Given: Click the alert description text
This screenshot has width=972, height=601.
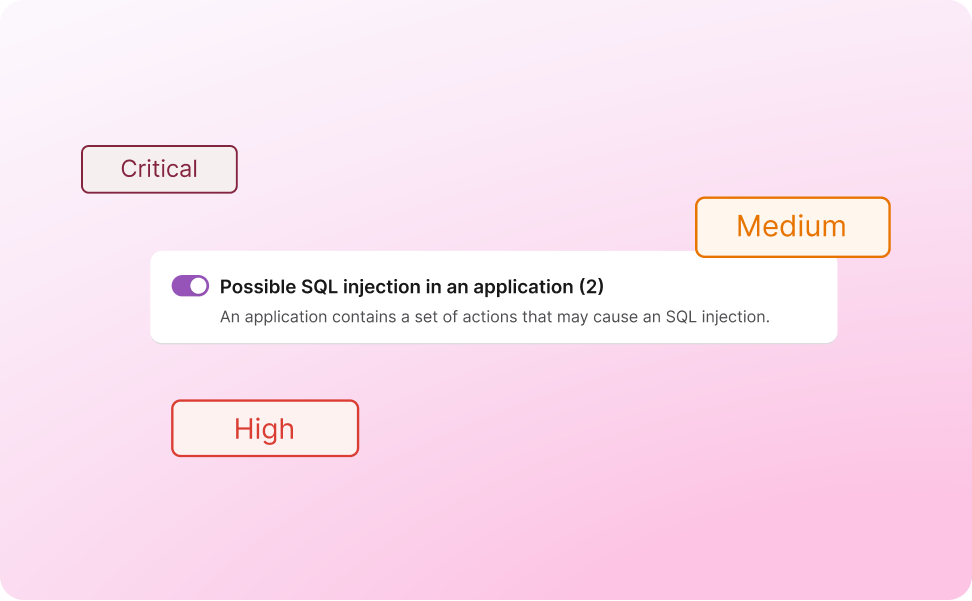Looking at the screenshot, I should (494, 317).
